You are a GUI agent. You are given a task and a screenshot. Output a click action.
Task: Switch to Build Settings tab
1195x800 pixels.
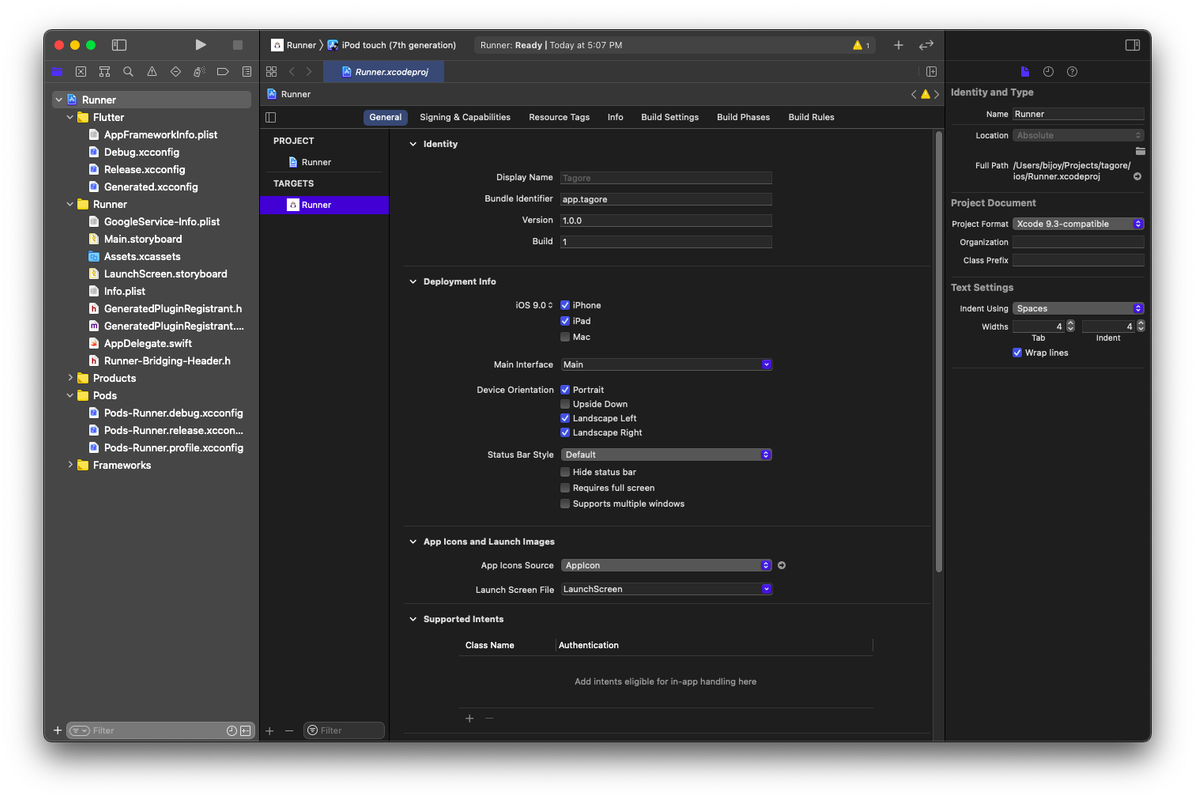point(669,117)
